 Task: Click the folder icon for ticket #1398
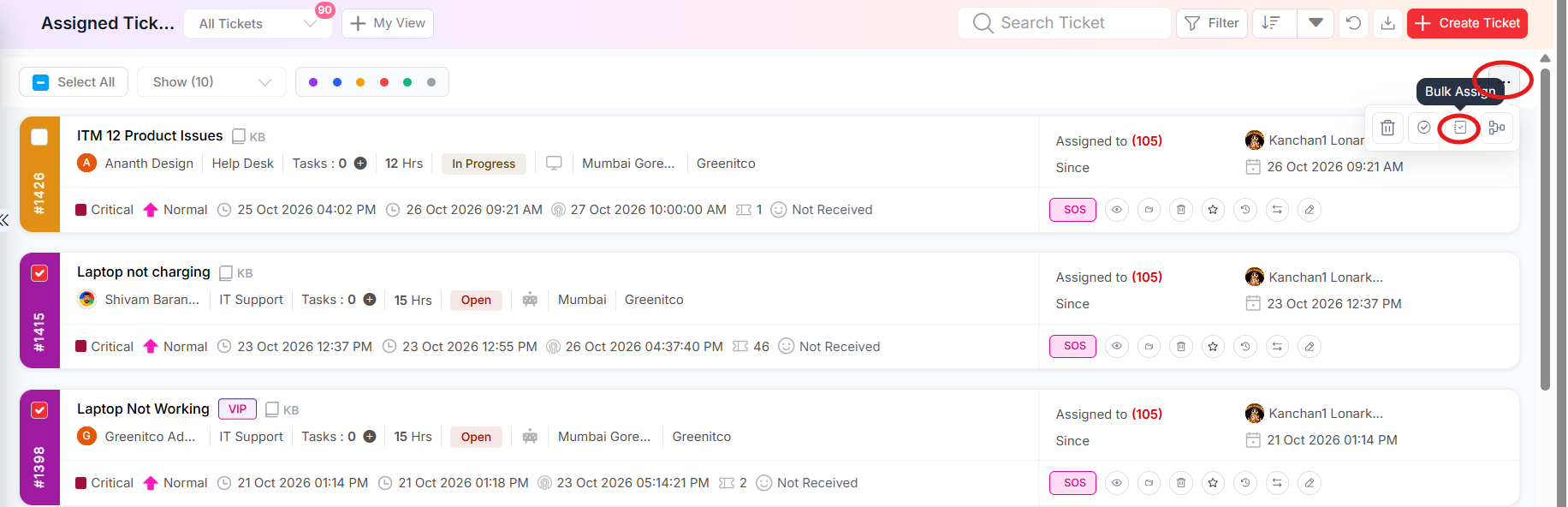1149,483
